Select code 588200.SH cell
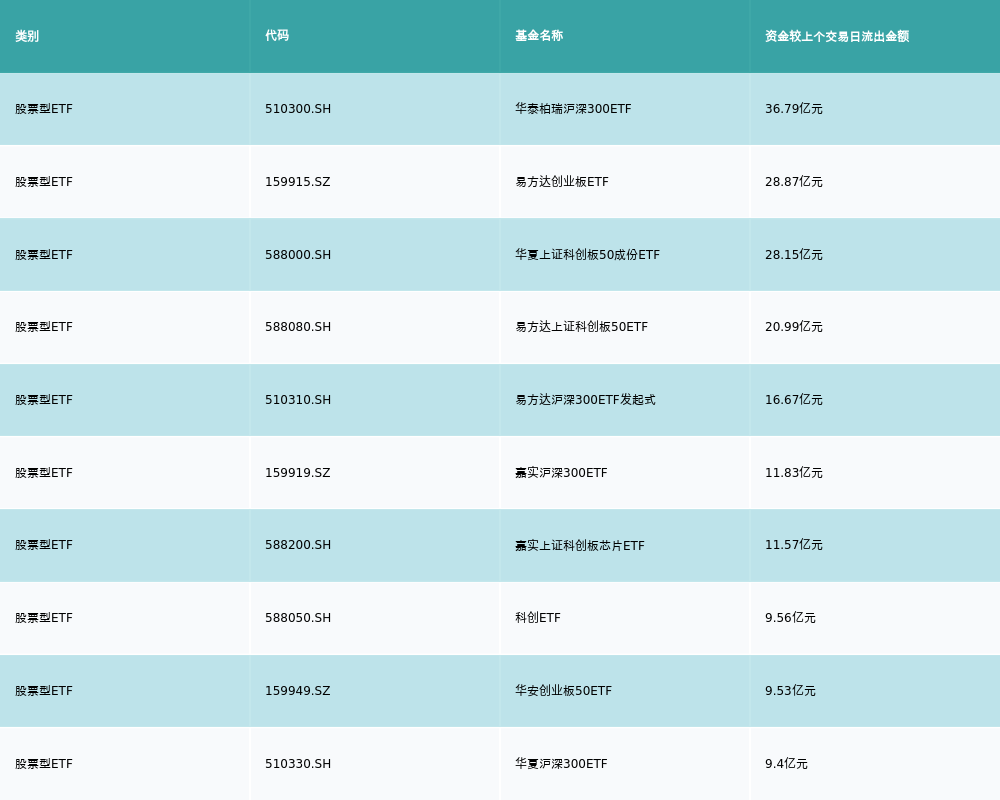The height and width of the screenshot is (800, 1000). tap(298, 545)
